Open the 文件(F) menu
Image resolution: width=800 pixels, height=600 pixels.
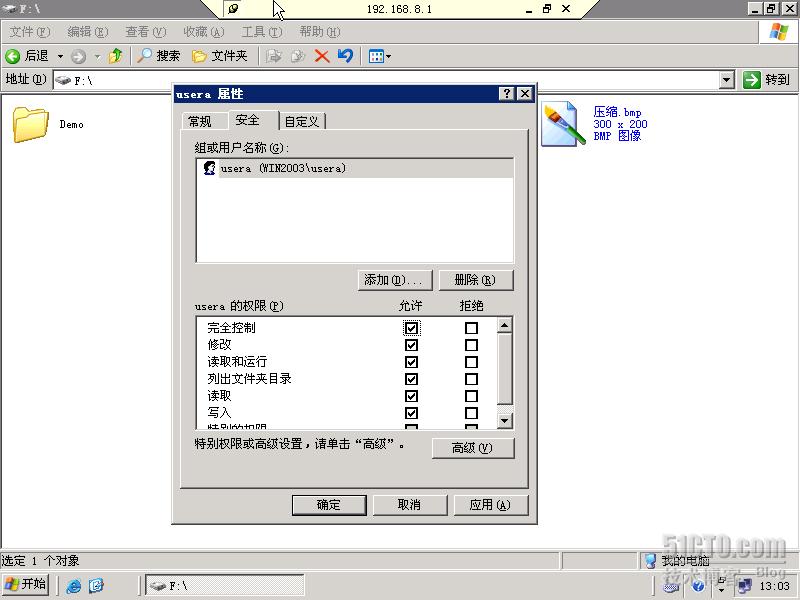click(30, 32)
